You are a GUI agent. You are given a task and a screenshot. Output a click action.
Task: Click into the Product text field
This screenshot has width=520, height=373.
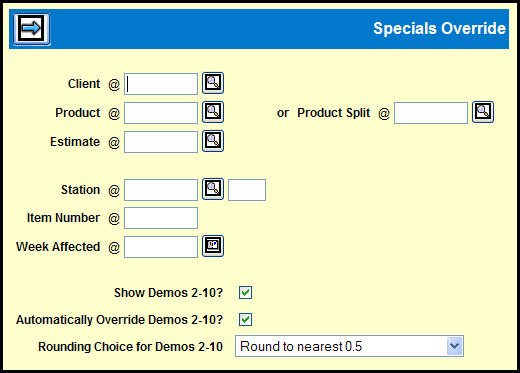click(x=161, y=113)
